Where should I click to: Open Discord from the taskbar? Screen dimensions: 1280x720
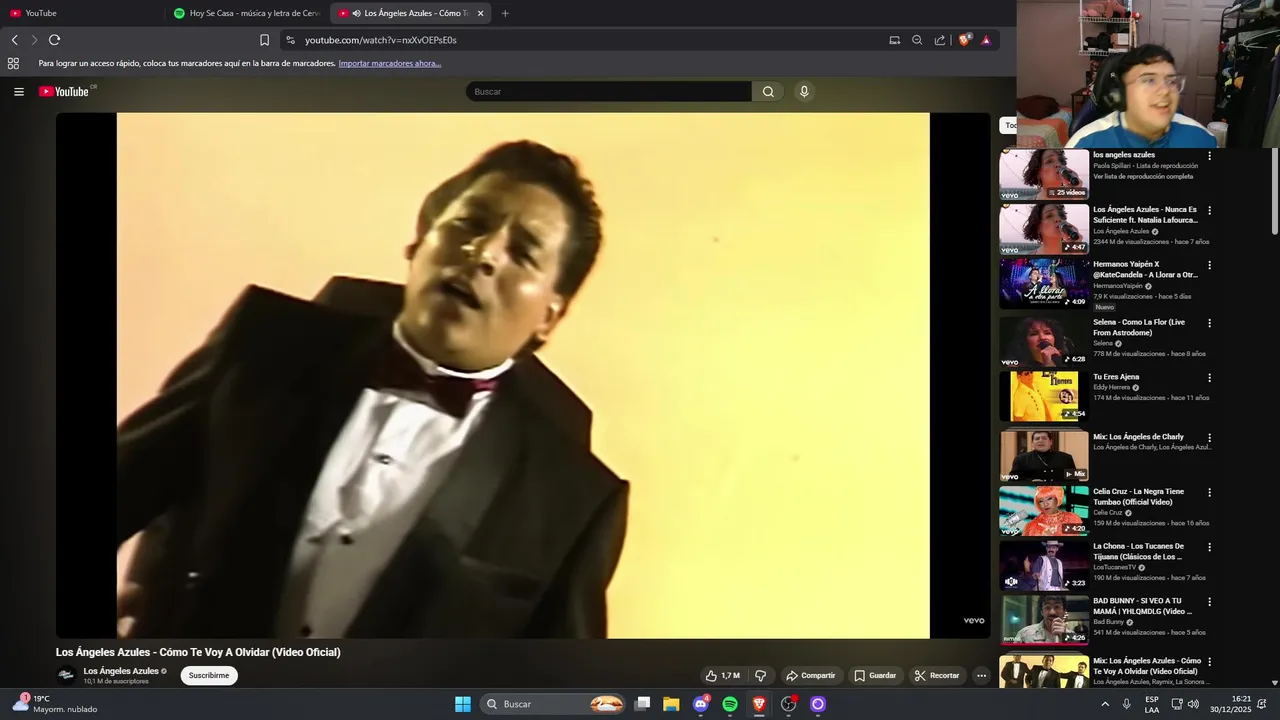[x=701, y=704]
